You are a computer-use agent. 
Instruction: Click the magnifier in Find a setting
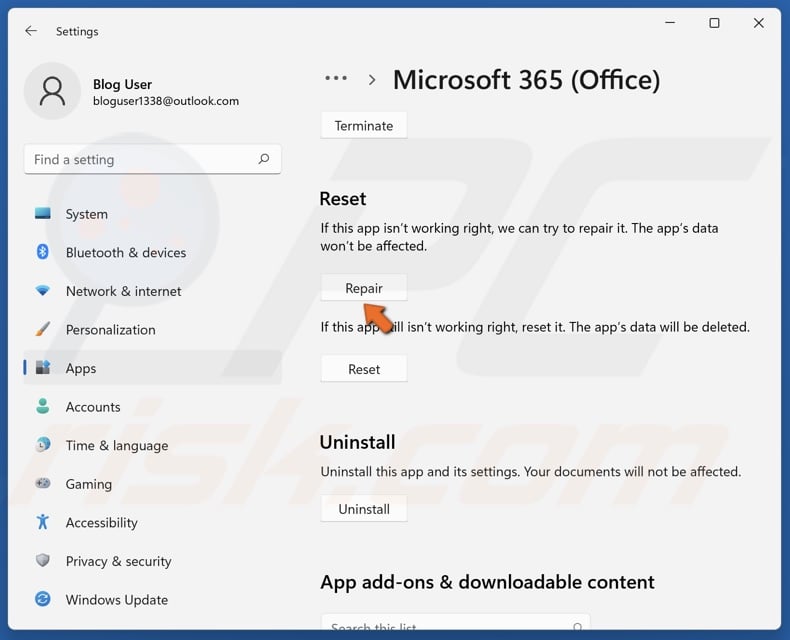tap(264, 159)
